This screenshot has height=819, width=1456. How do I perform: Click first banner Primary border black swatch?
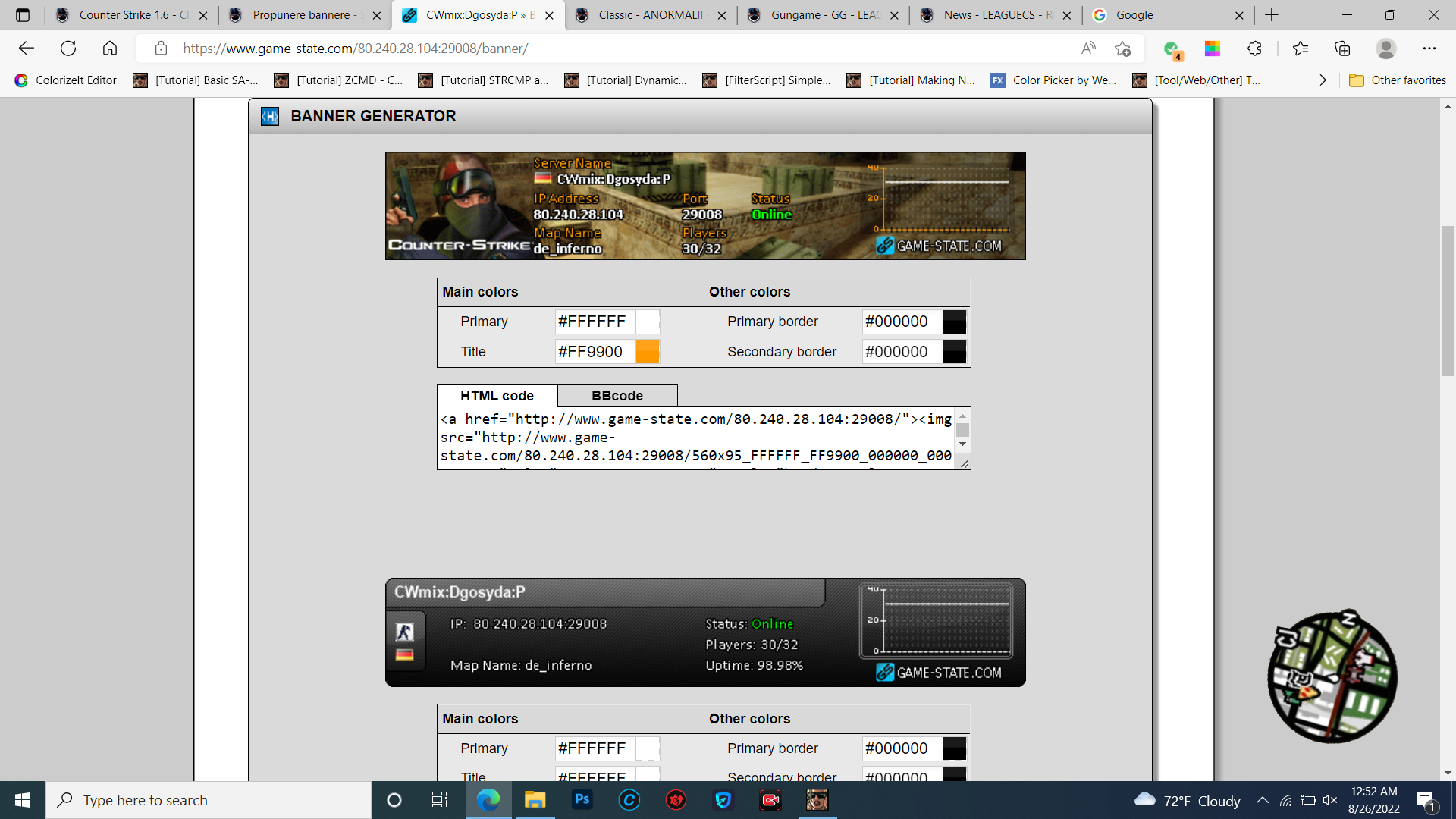pos(955,322)
